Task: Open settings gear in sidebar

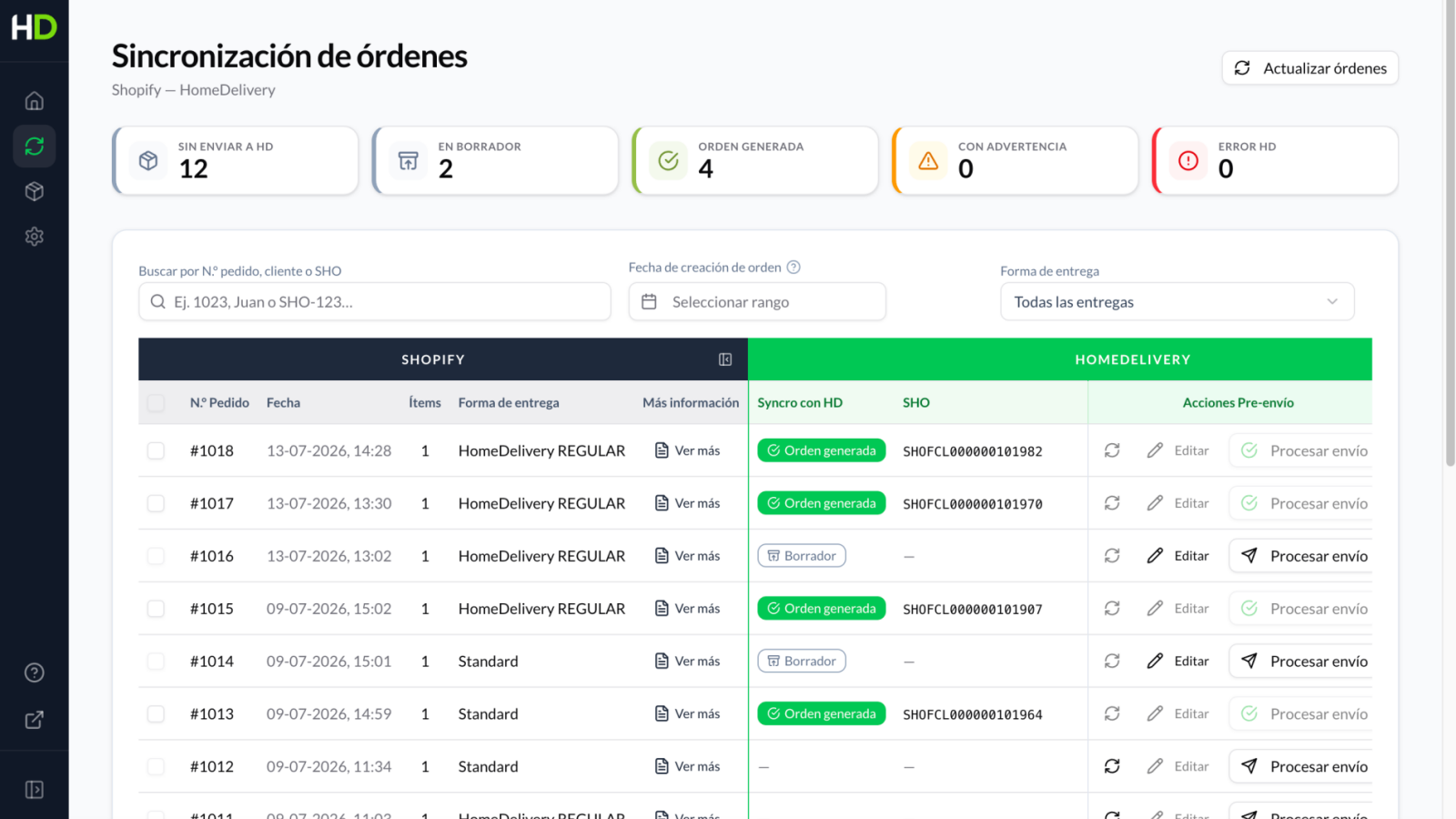Action: pyautogui.click(x=35, y=237)
